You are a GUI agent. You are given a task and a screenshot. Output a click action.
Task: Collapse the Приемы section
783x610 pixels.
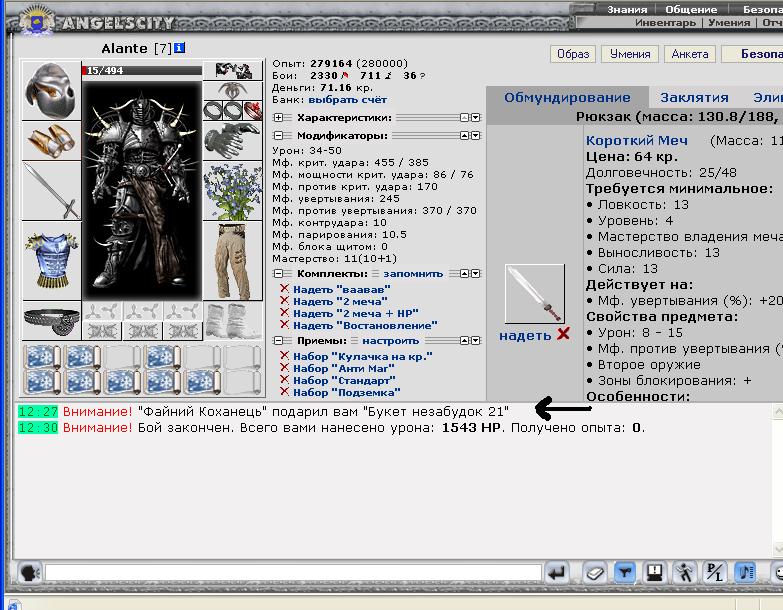(278, 340)
